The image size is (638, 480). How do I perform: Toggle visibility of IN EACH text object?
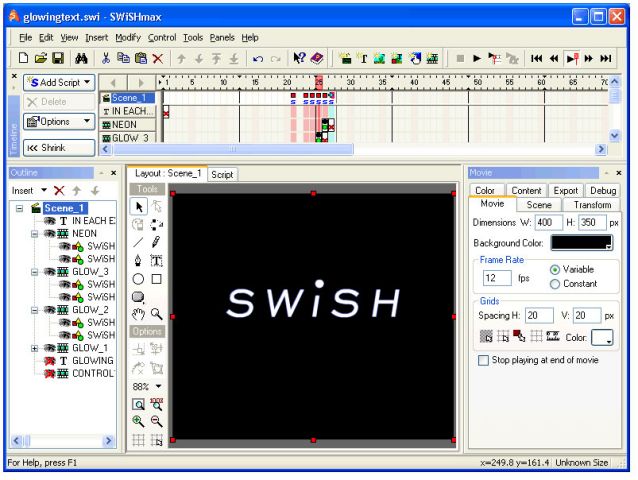pyautogui.click(x=50, y=221)
